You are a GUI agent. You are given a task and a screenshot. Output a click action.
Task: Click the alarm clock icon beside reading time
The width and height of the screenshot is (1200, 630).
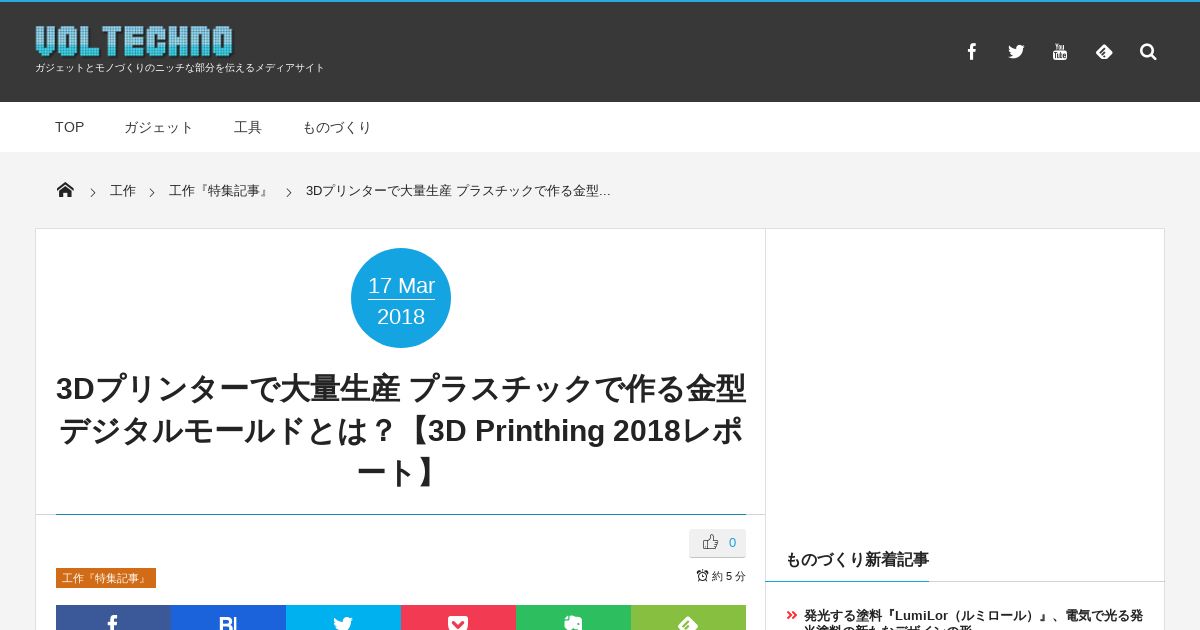[702, 575]
